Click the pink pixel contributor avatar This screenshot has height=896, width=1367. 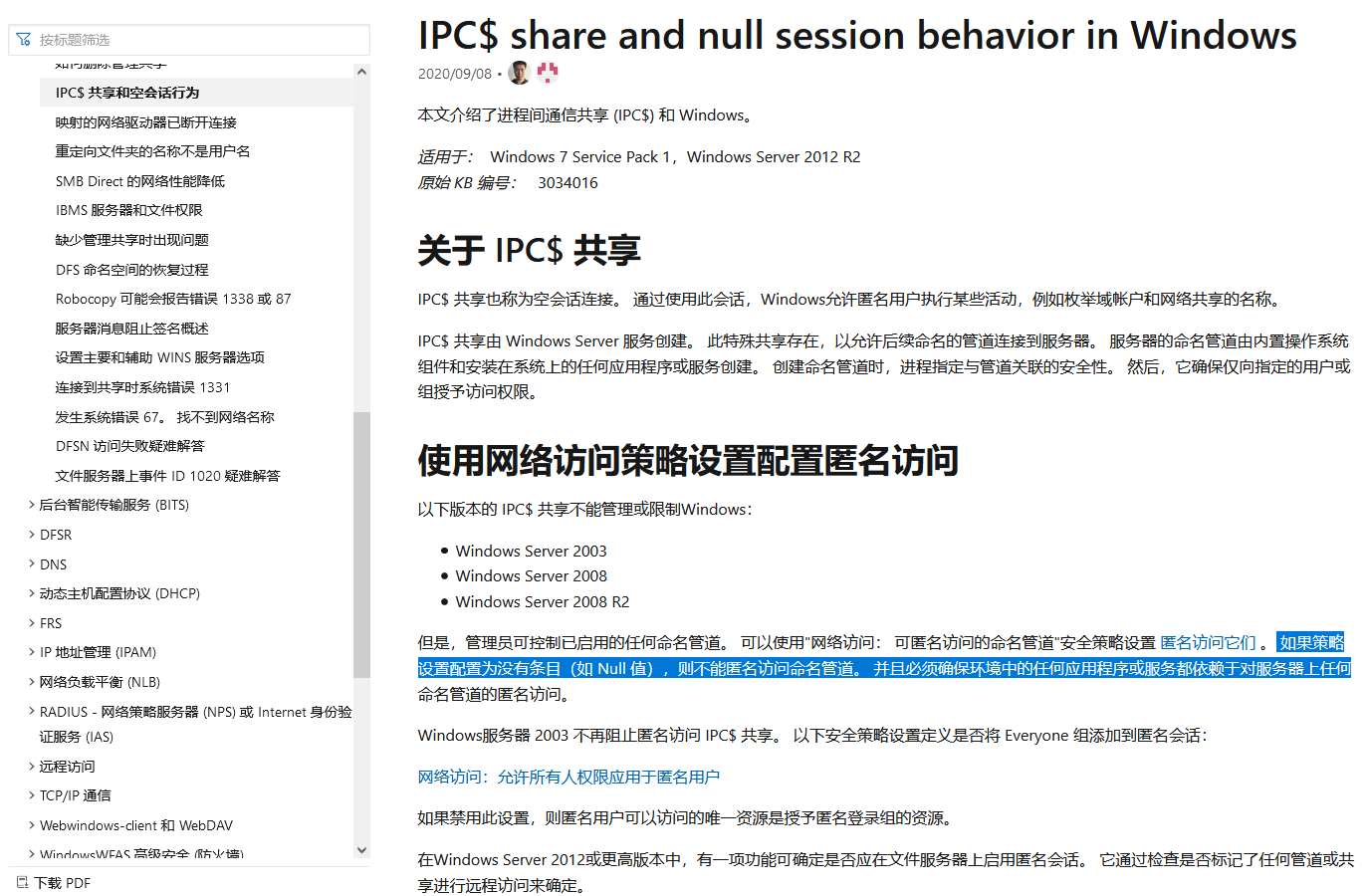[x=548, y=72]
